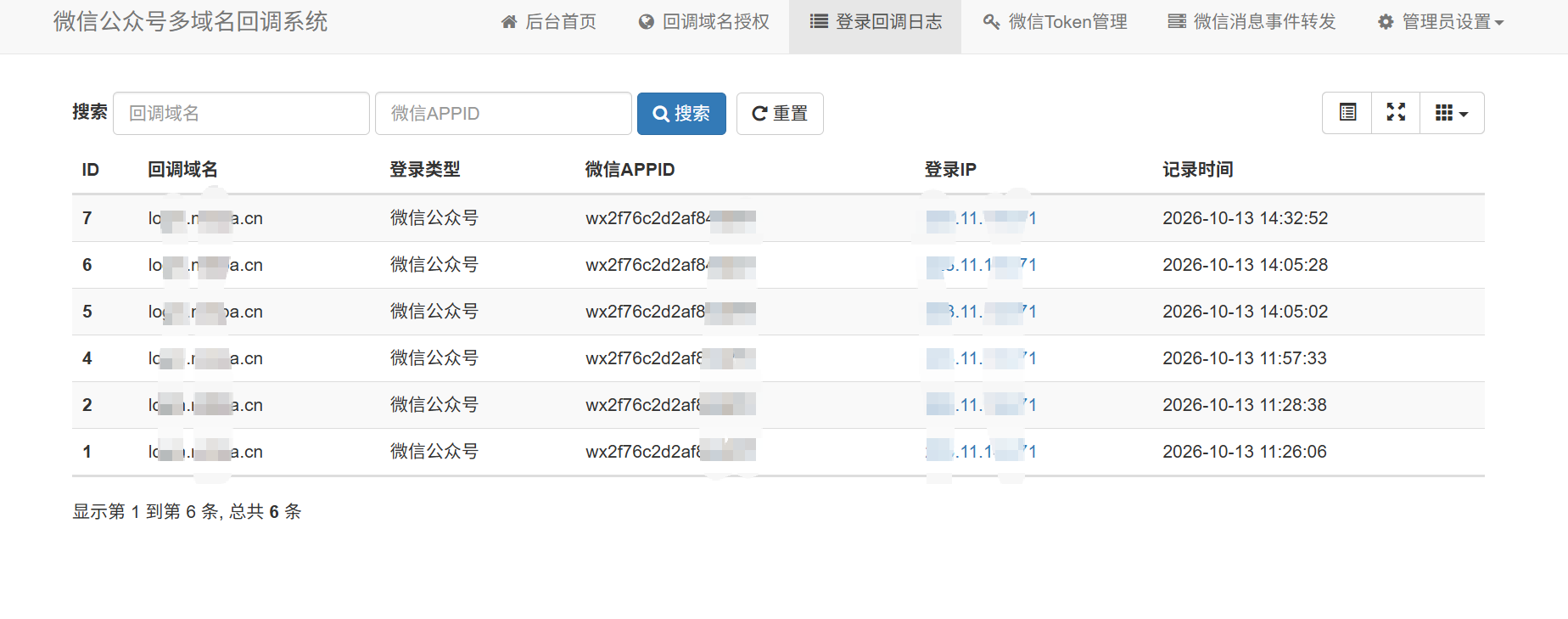Click timestamp 2026-10-13 14:05:28
Screen dimensions: 1568x619
(x=1245, y=265)
